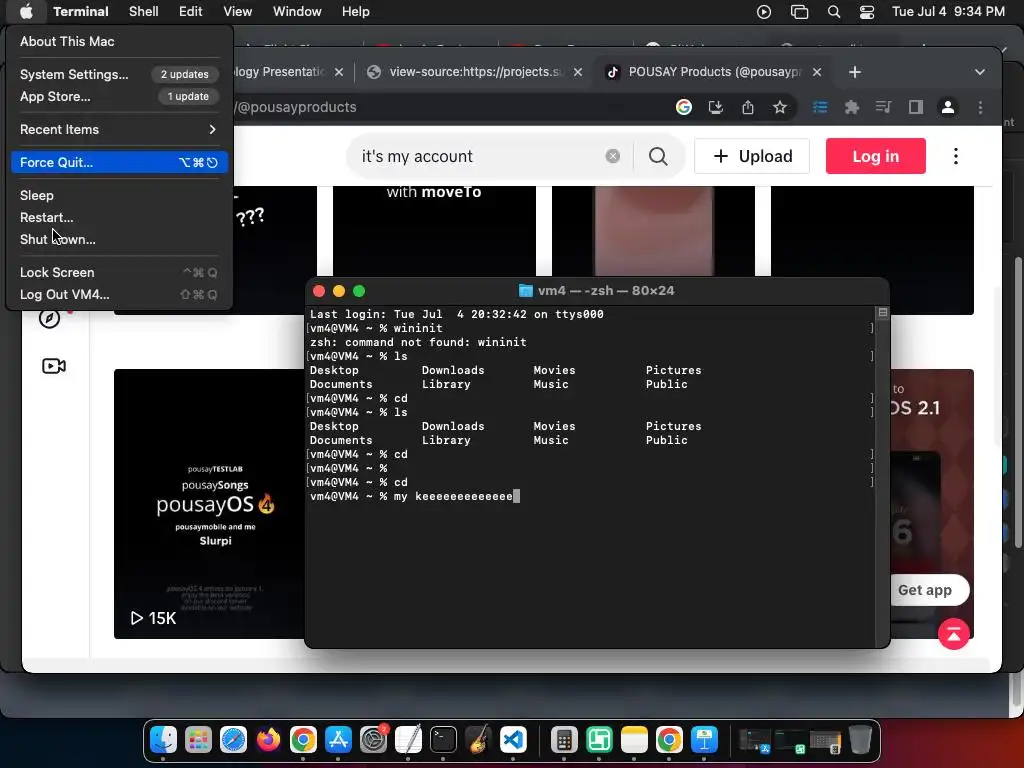Close the POUSAY Products tab

click(x=817, y=72)
